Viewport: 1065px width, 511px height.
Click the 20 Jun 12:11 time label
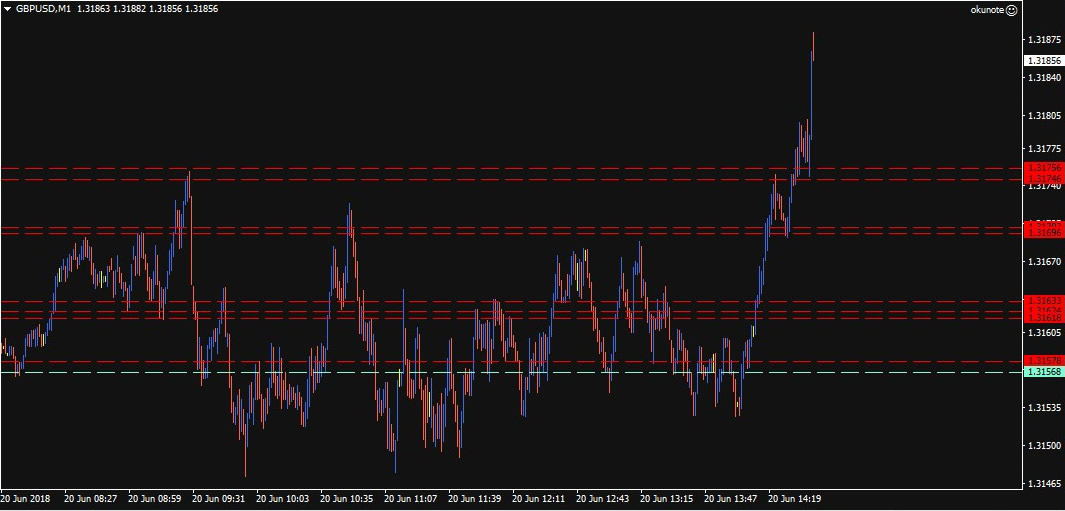(x=539, y=498)
